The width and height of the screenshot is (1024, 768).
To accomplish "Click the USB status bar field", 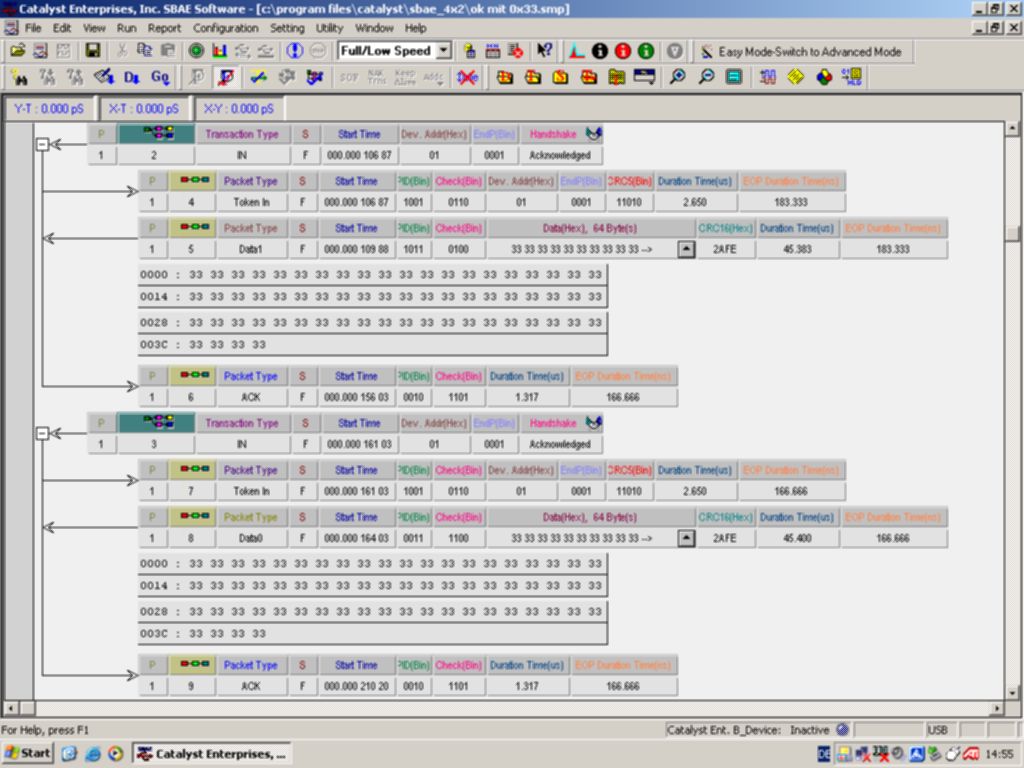I will coord(936,729).
